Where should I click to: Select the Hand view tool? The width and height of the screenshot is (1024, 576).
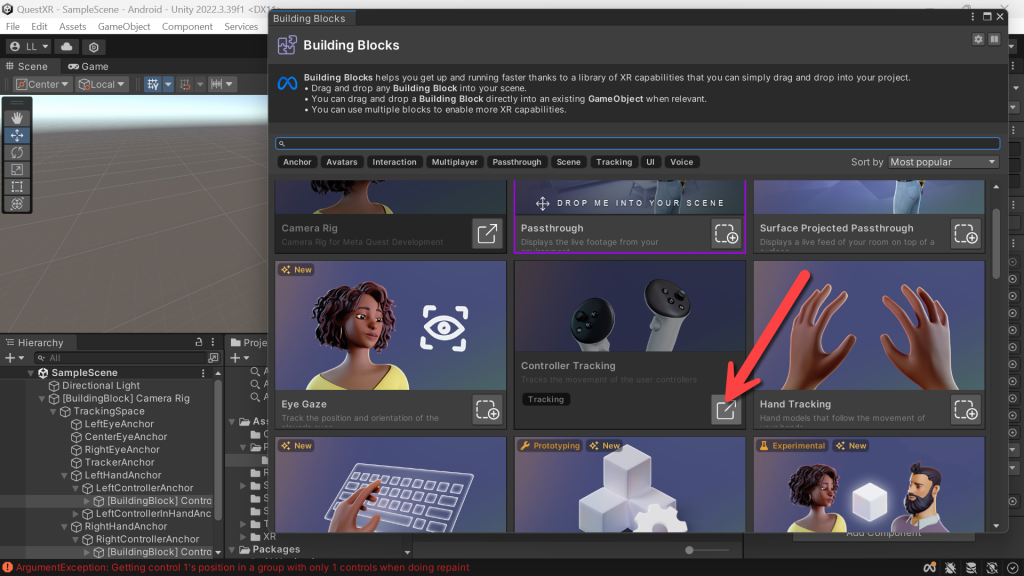tap(17, 118)
